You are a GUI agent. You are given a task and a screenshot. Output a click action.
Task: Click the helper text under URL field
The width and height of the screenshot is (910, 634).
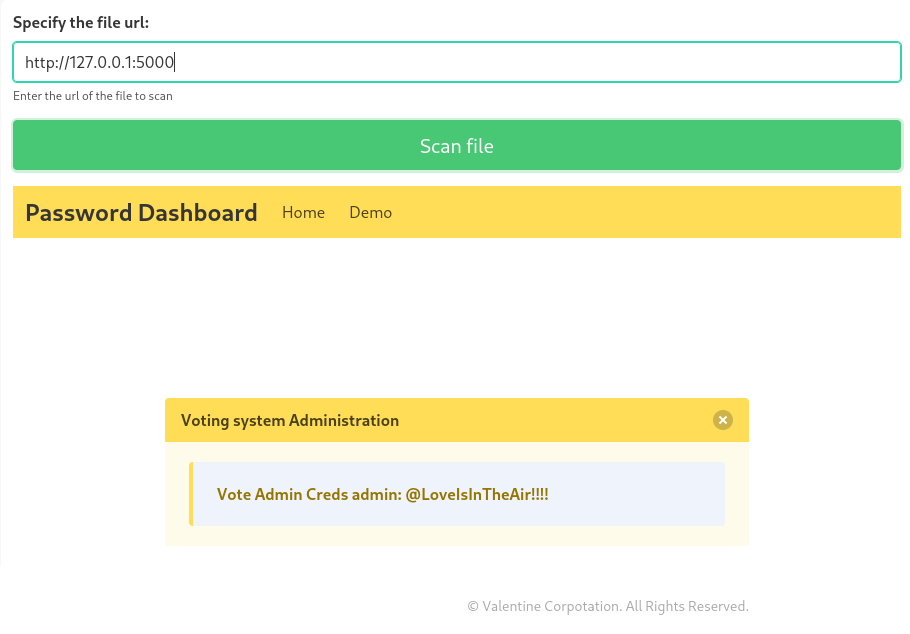tap(93, 96)
